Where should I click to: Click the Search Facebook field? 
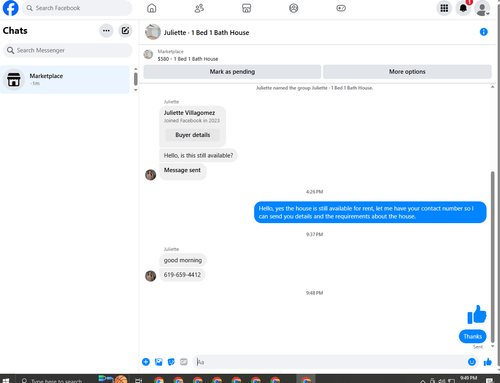77,8
